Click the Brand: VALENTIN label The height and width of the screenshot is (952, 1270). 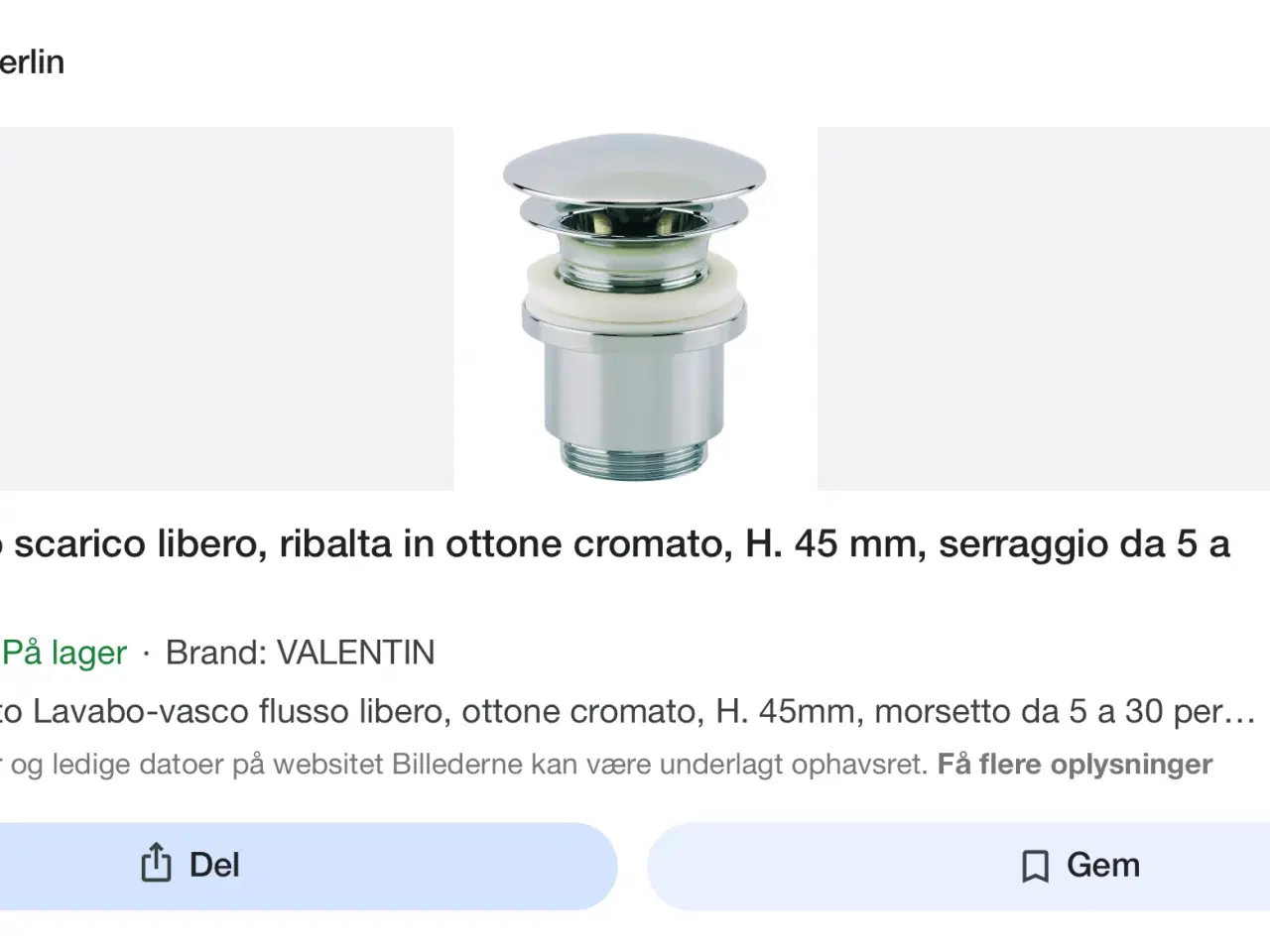click(300, 653)
